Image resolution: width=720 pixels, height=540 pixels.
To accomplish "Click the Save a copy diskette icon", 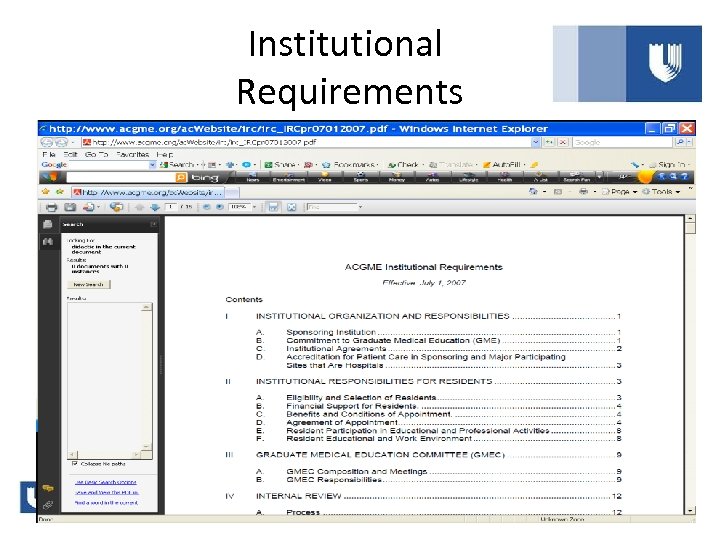I will tap(70, 208).
